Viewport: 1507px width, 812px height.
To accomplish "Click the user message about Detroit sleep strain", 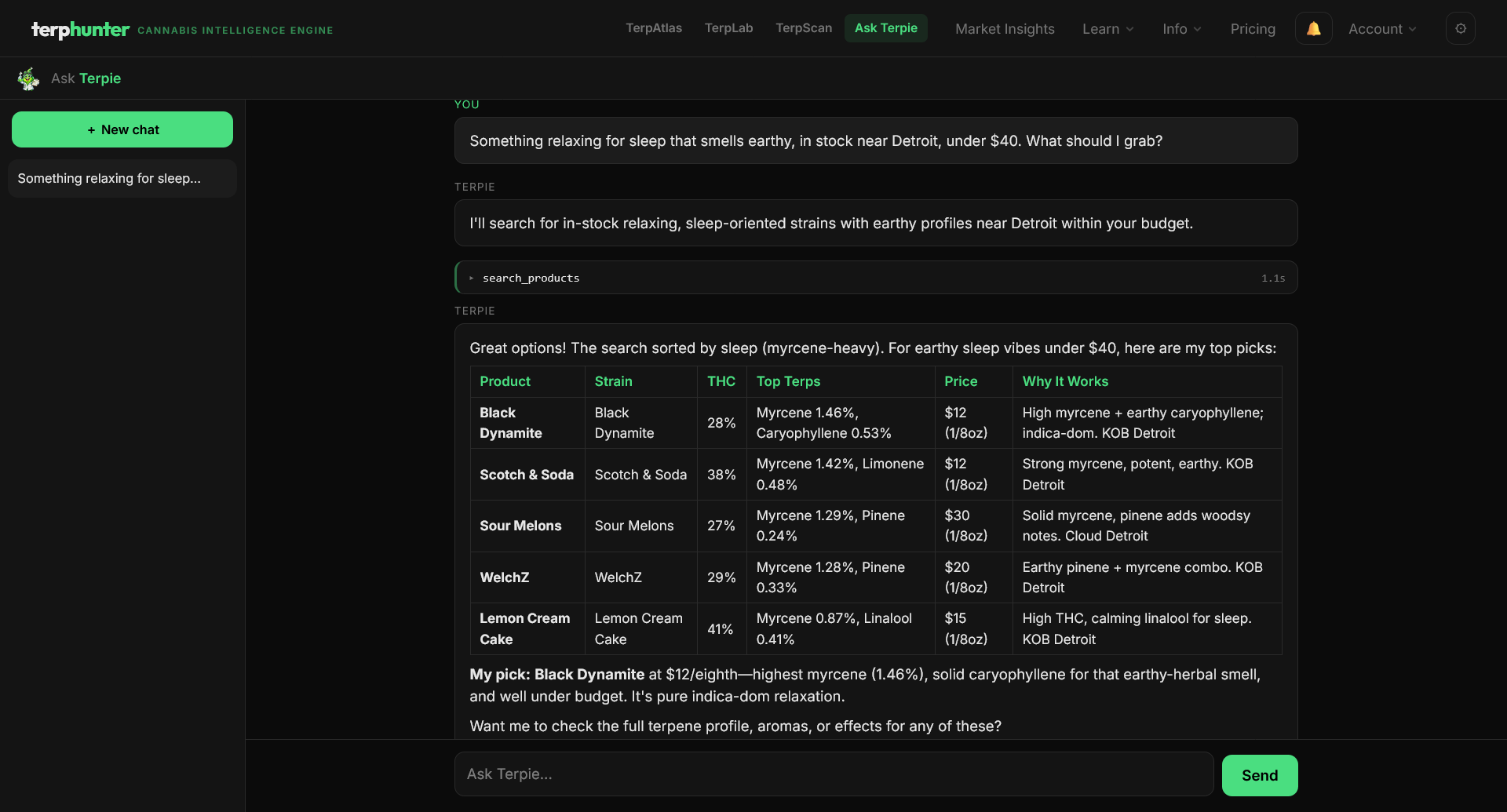I will [876, 140].
